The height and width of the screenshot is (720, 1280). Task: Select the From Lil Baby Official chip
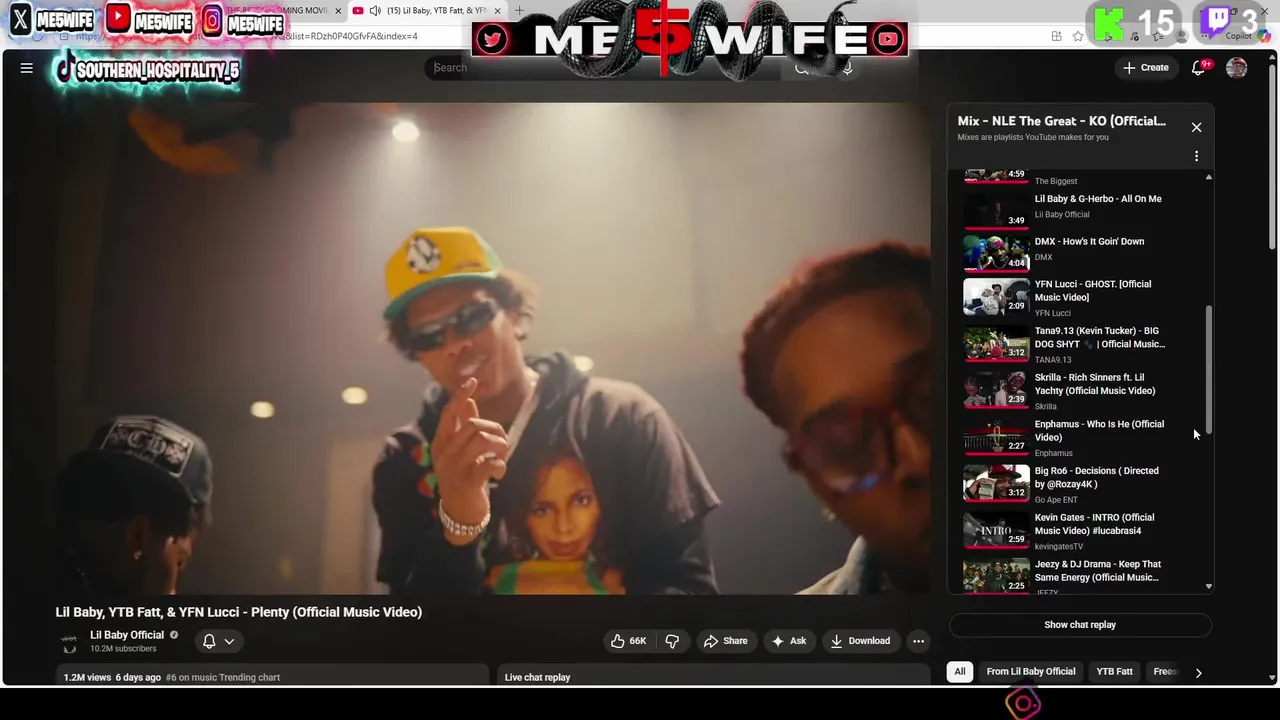pyautogui.click(x=1031, y=671)
